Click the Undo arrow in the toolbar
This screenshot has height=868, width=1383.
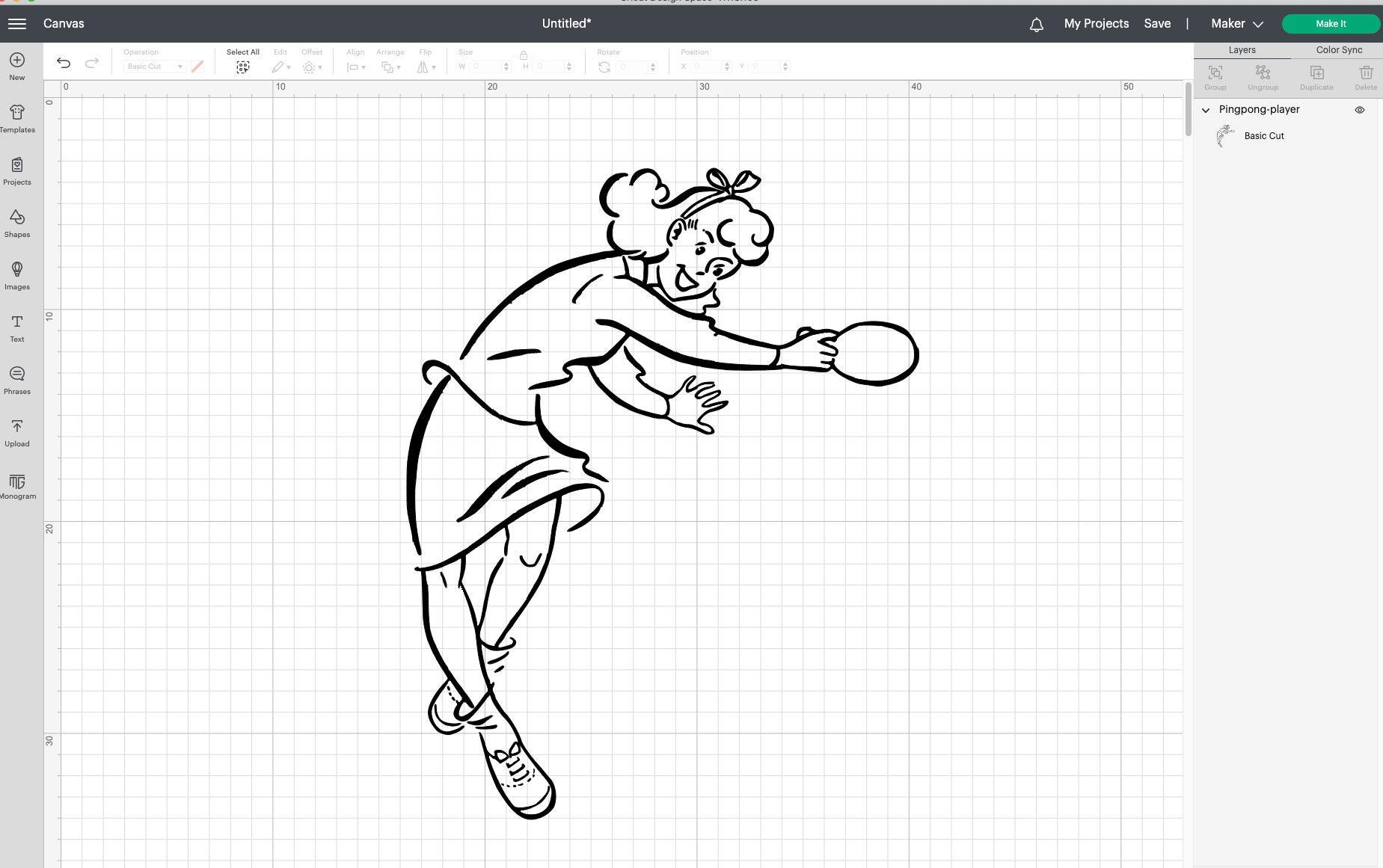coord(63,63)
